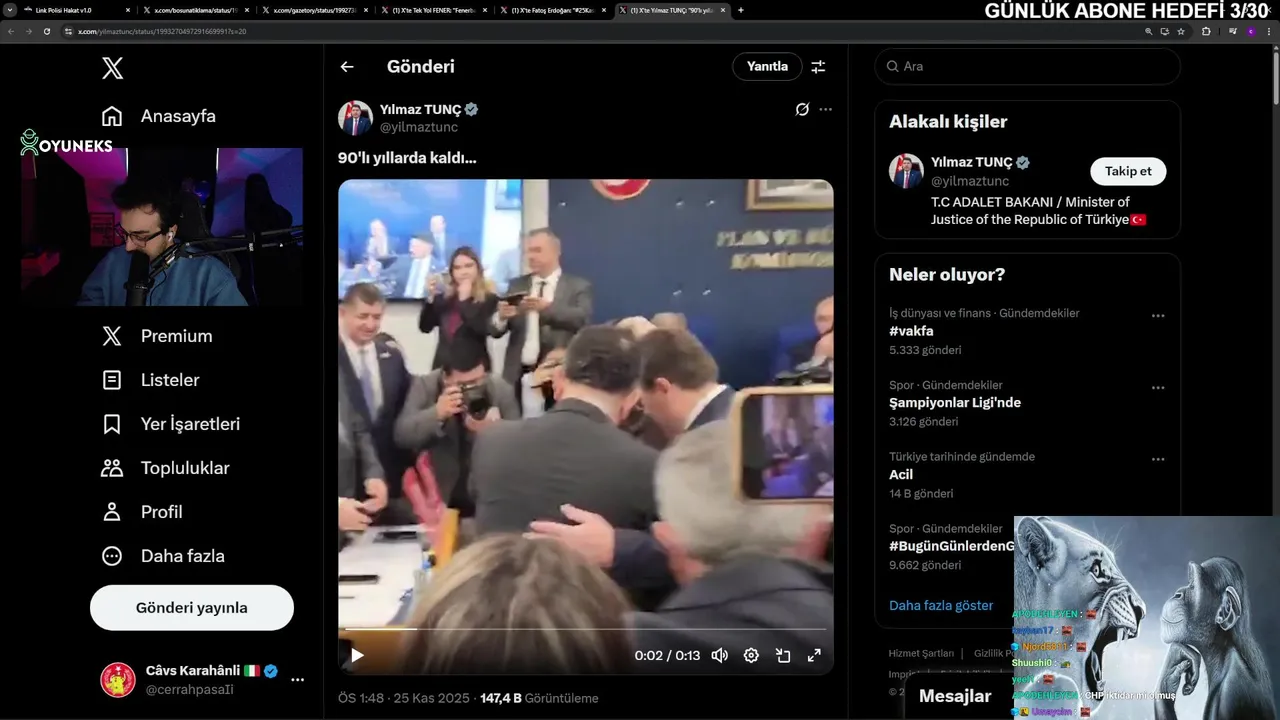Click the browser back arrow

point(10,31)
